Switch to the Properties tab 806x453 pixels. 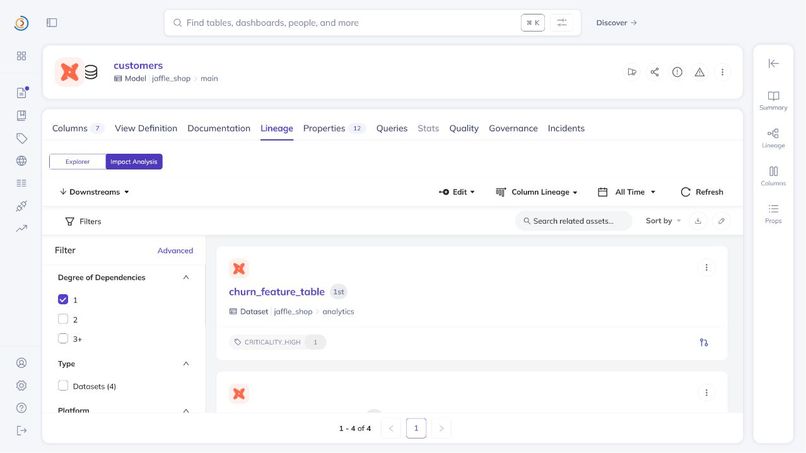(324, 128)
